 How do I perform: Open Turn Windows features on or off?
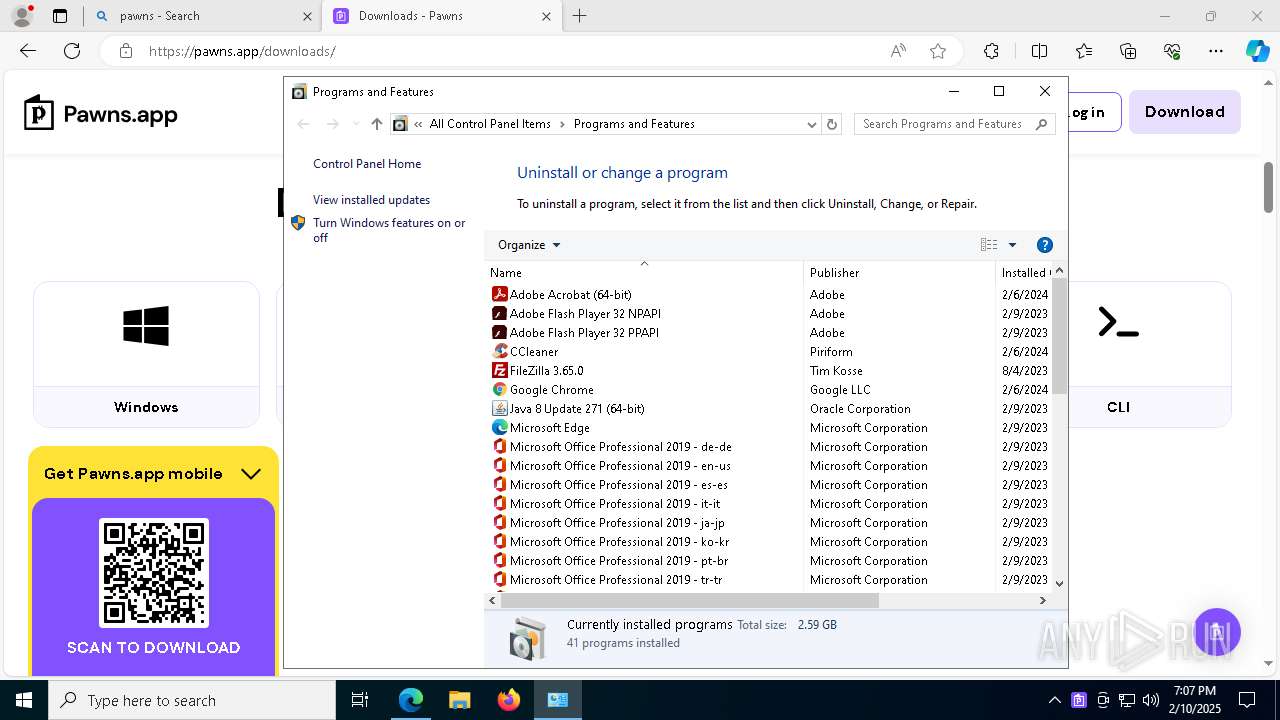point(389,230)
